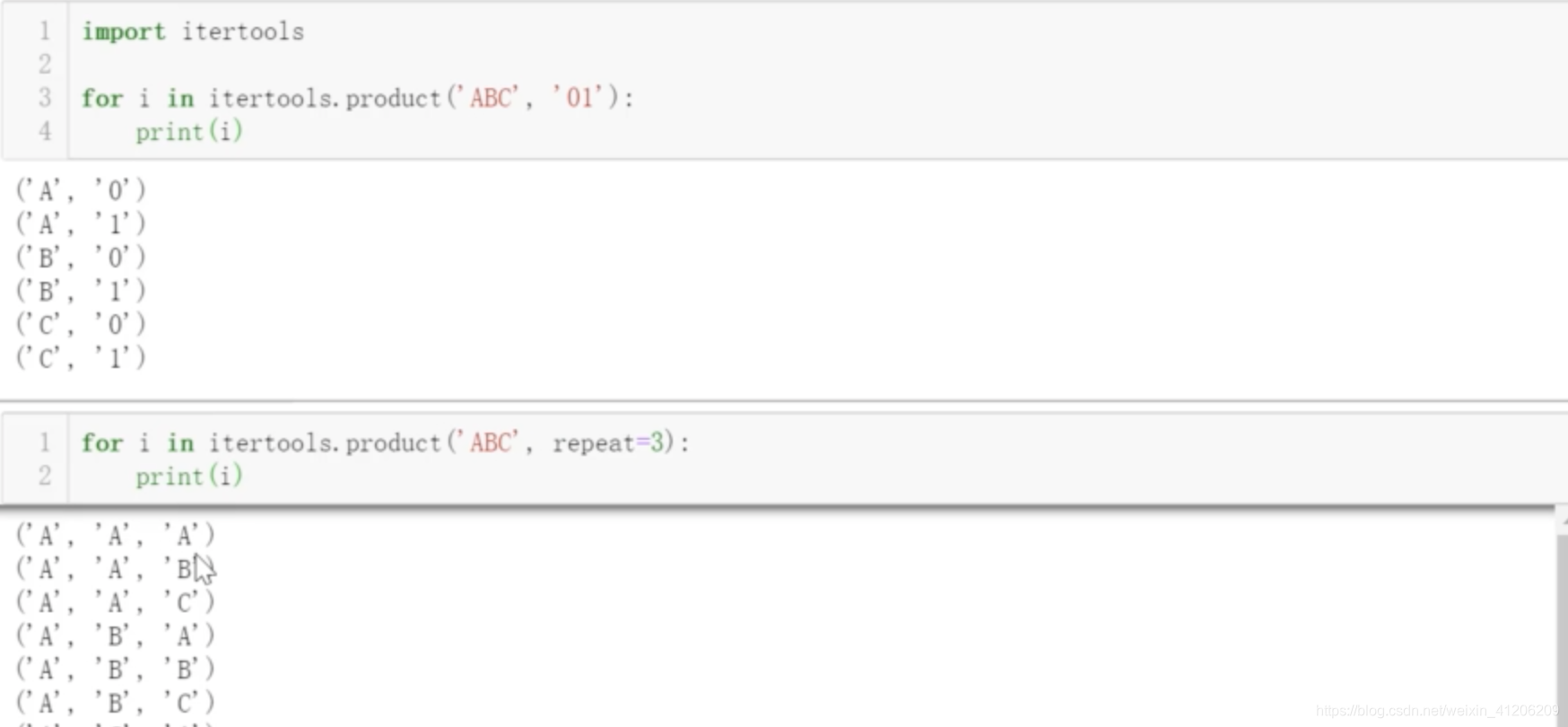Select output line ('C', '0')
Image resolution: width=1568 pixels, height=727 pixels.
(81, 324)
